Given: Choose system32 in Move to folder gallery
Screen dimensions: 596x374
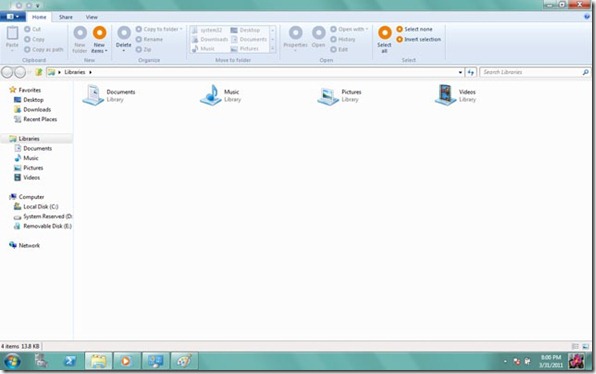Looking at the screenshot, I should [x=207, y=30].
